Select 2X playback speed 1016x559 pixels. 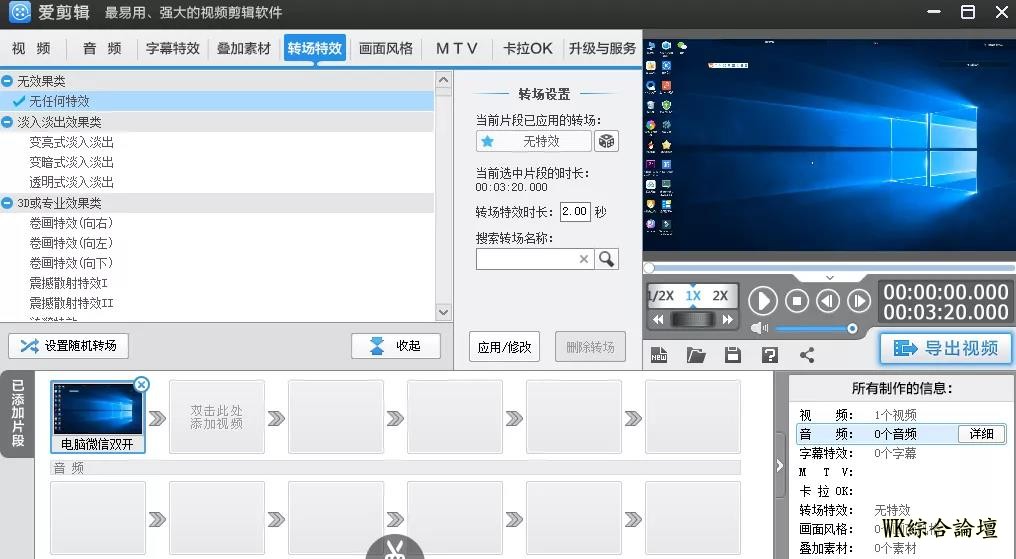(721, 295)
